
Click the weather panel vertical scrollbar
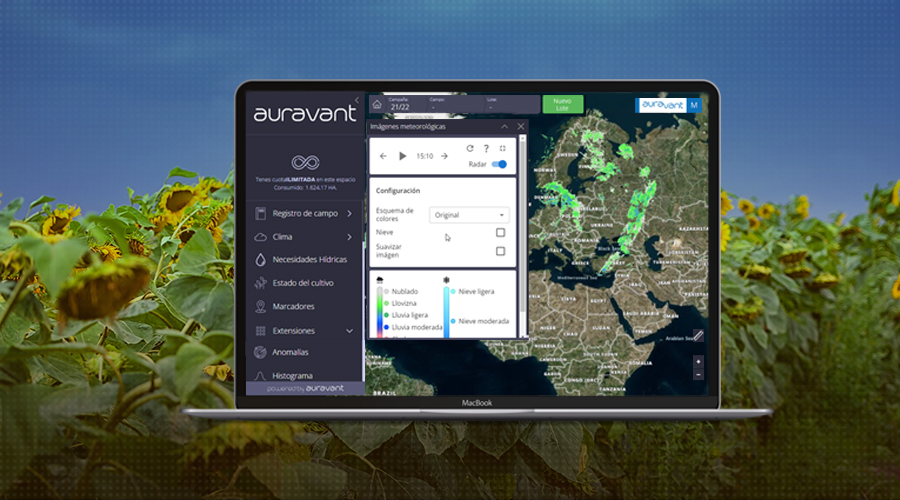click(522, 235)
